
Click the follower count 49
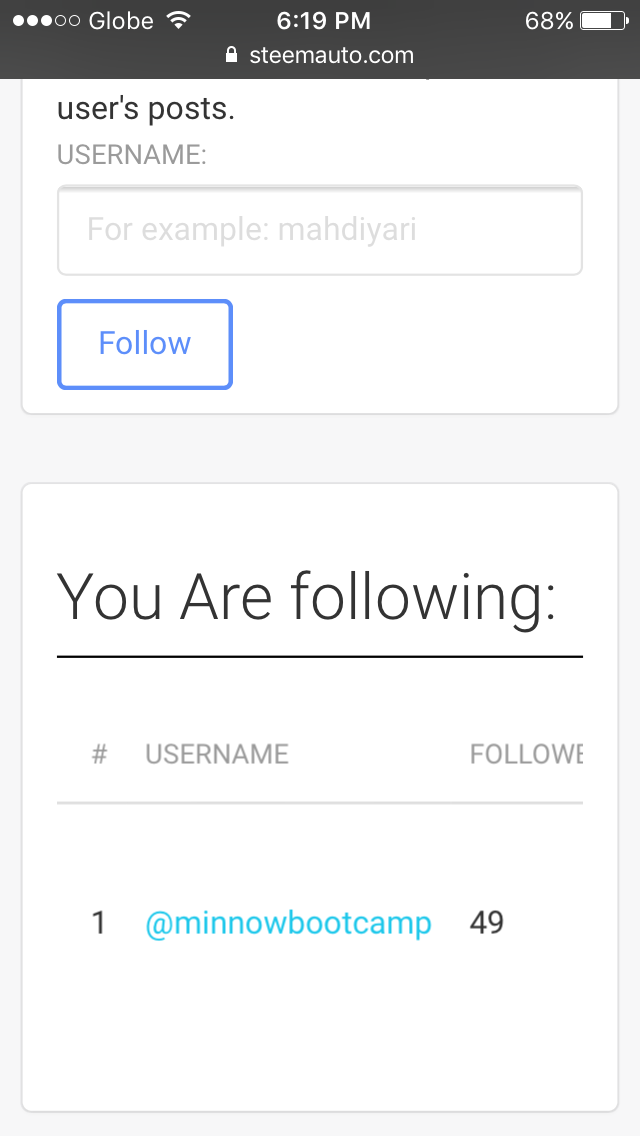point(487,923)
